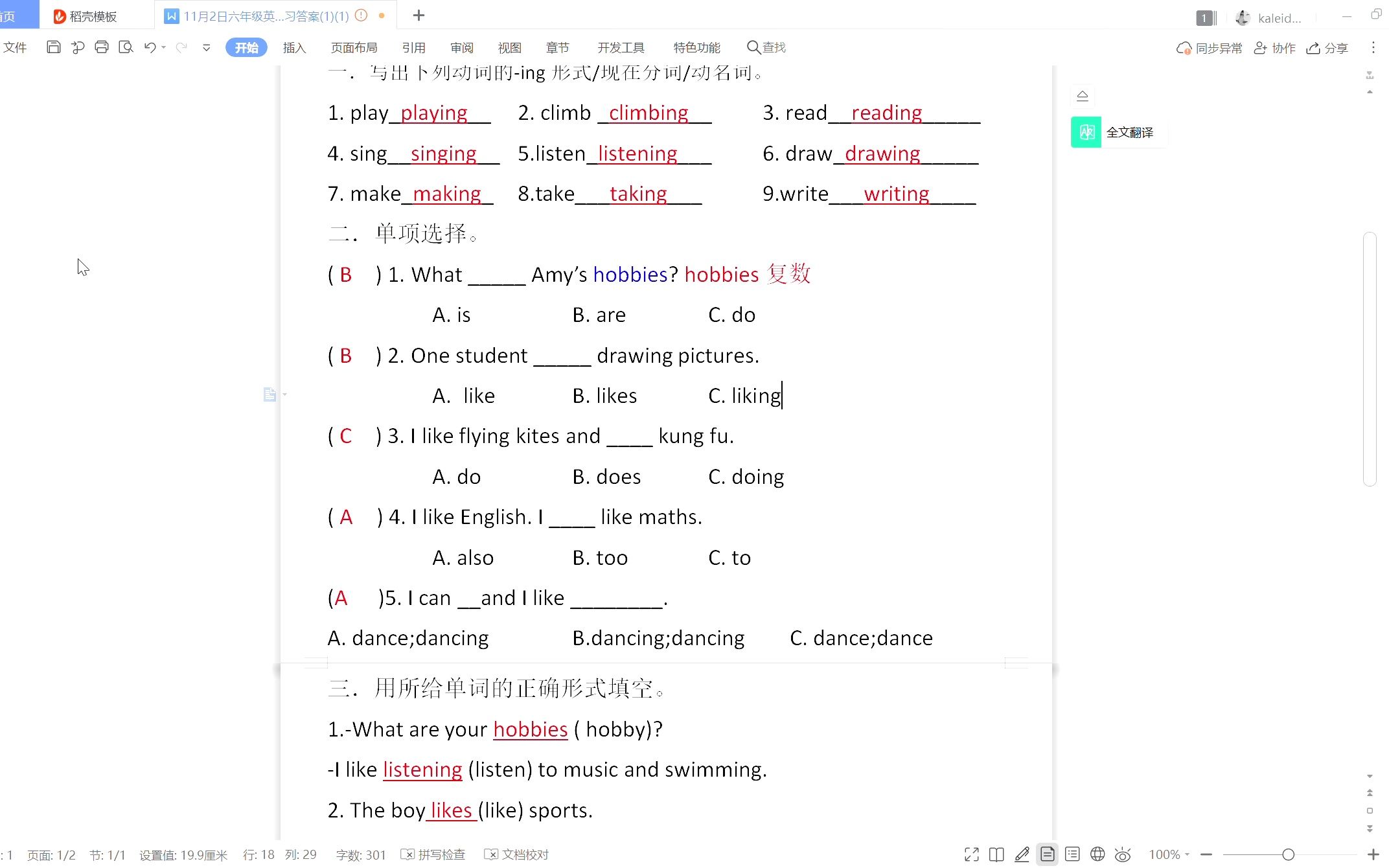Click the 页面布局 ribbon tab
The width and height of the screenshot is (1389, 868).
[355, 47]
